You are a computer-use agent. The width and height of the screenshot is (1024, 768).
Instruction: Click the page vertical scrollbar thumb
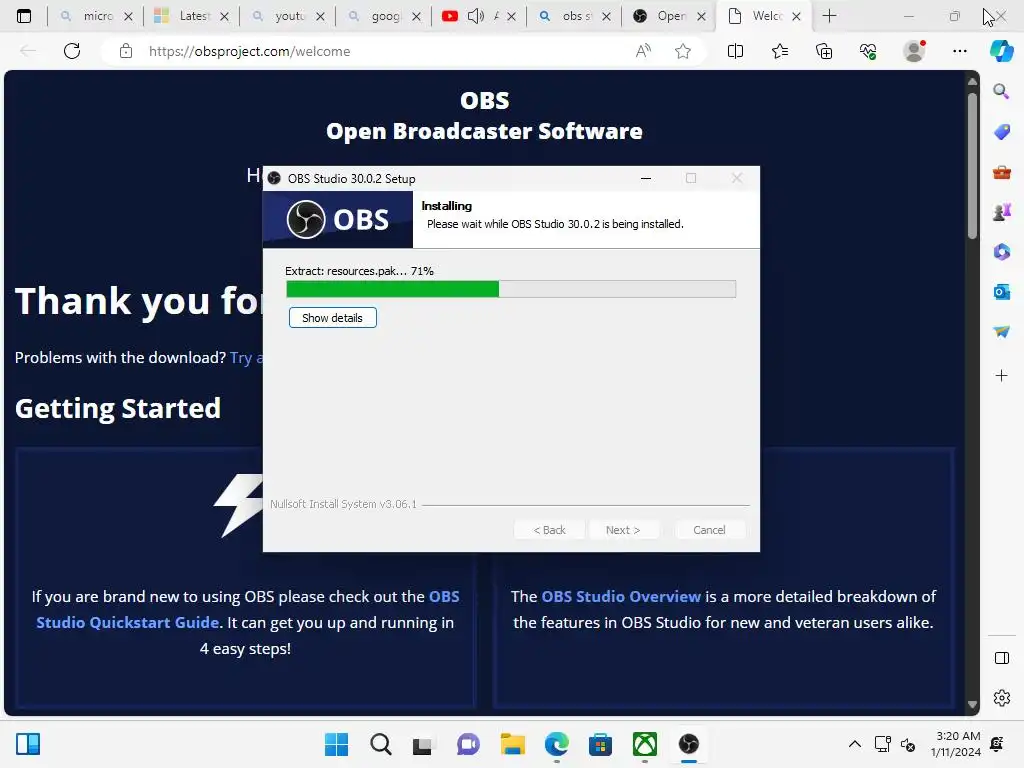pos(972,165)
